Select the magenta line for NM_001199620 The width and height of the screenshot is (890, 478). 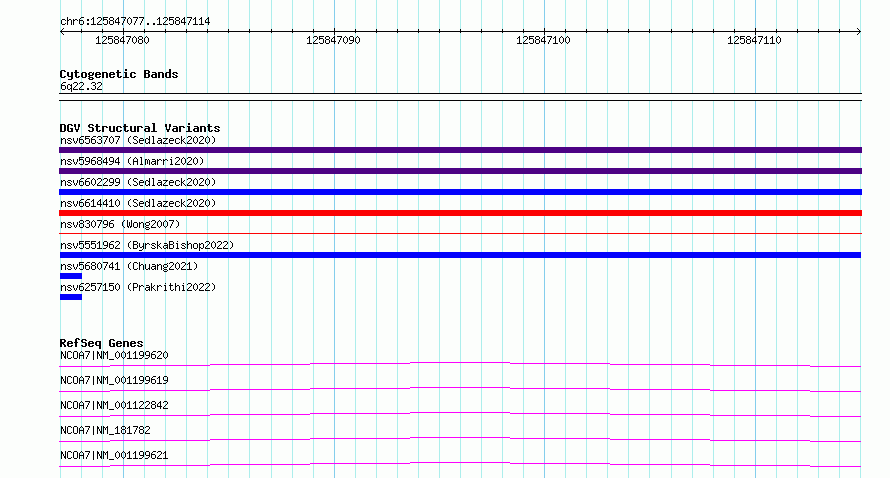460,364
